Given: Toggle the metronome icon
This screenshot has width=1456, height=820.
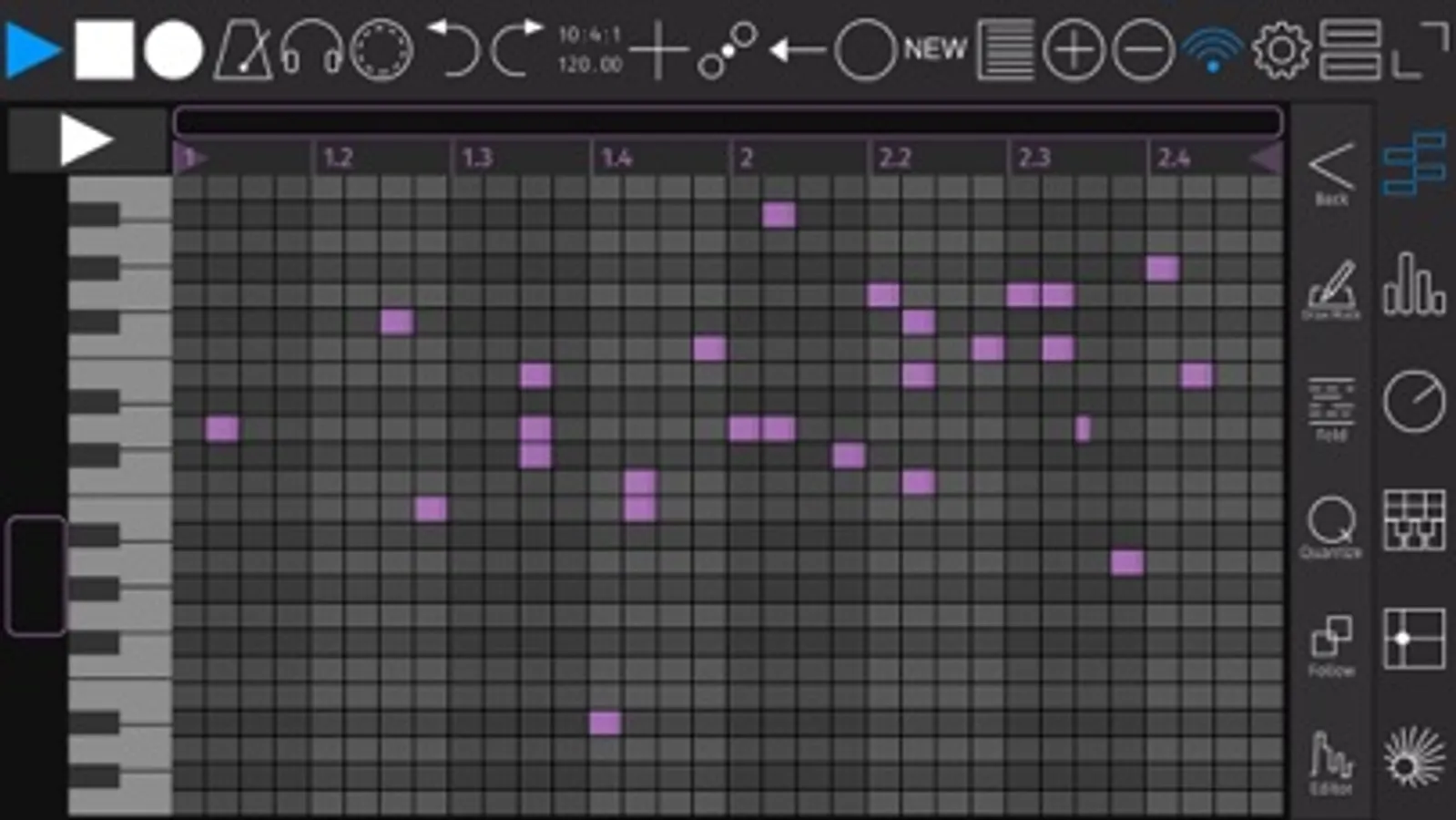Looking at the screenshot, I should pos(243,50).
